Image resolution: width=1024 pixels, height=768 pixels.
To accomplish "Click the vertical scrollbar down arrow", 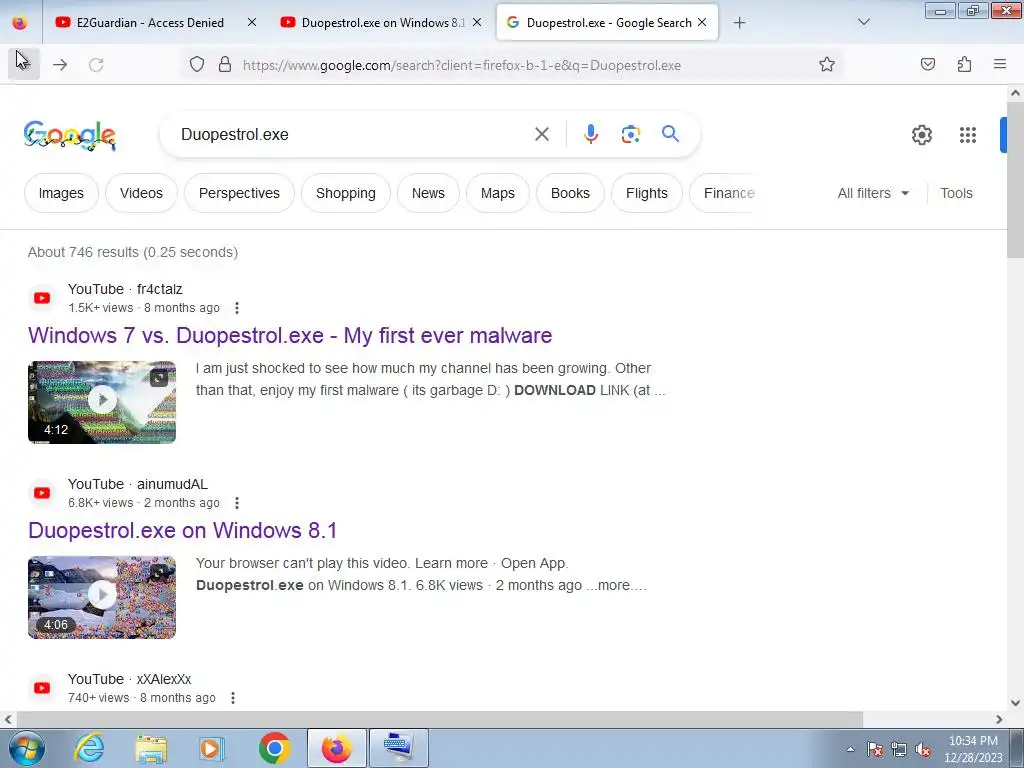I will (1015, 703).
